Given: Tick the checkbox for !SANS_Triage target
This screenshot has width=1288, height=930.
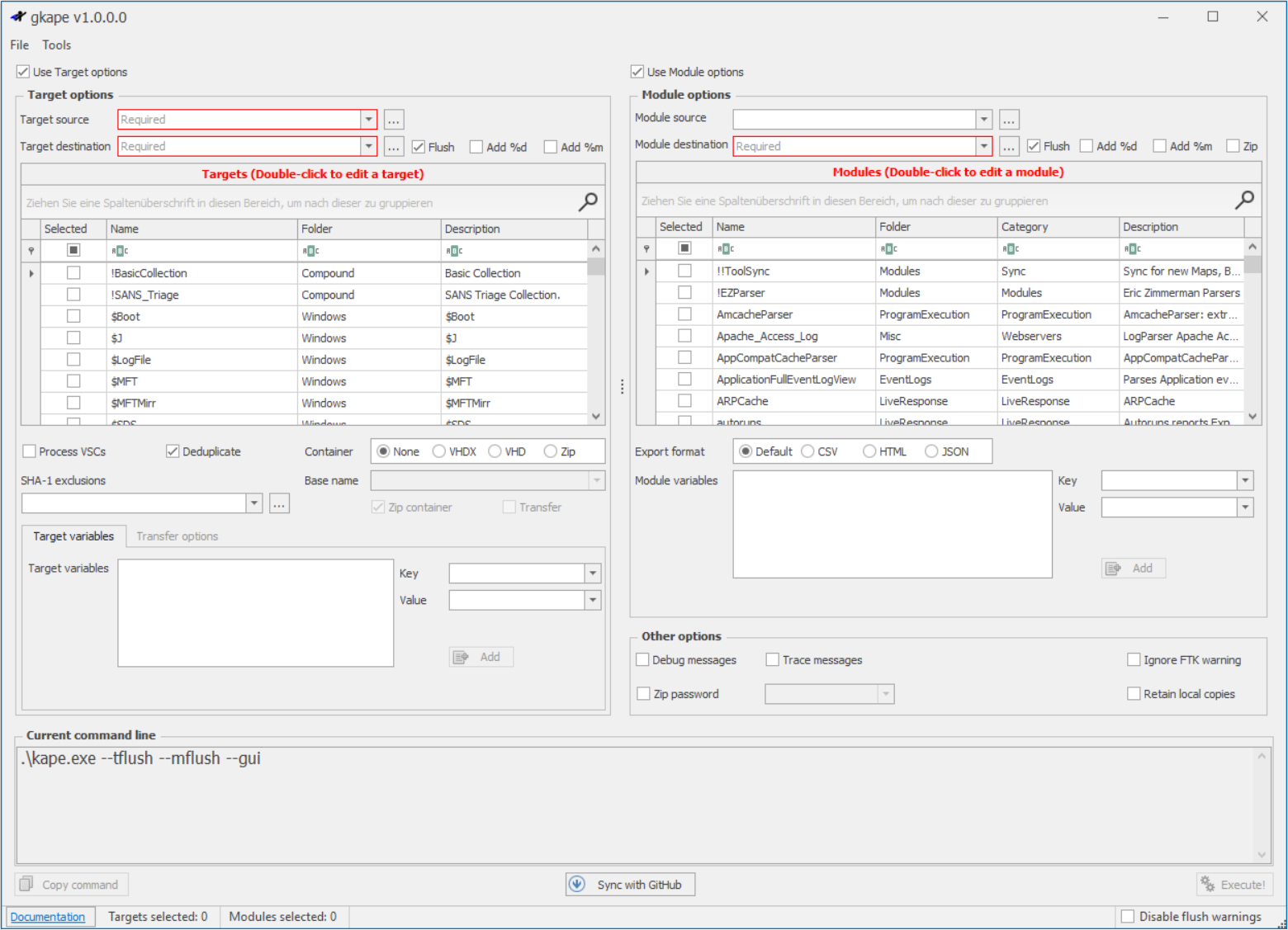Looking at the screenshot, I should 73,295.
